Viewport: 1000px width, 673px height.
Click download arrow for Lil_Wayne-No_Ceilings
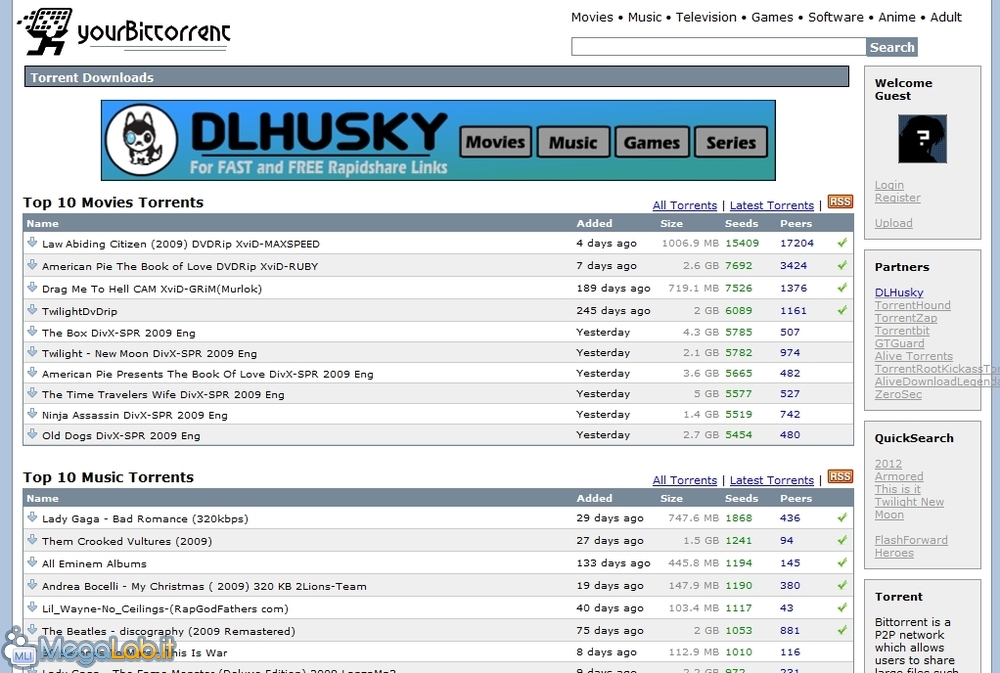[32, 607]
